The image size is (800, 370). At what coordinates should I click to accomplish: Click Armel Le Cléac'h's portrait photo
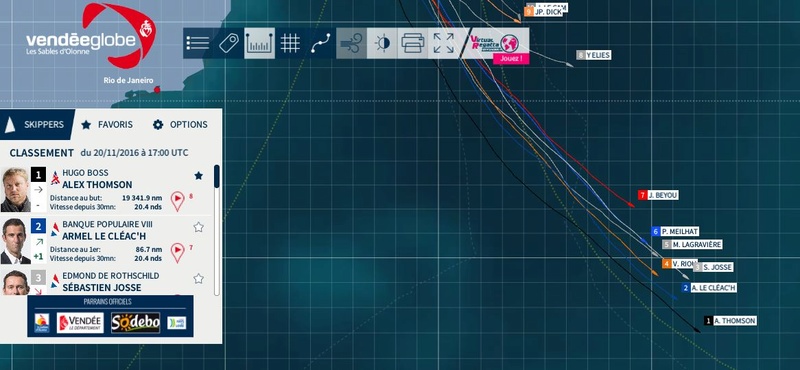click(15, 241)
